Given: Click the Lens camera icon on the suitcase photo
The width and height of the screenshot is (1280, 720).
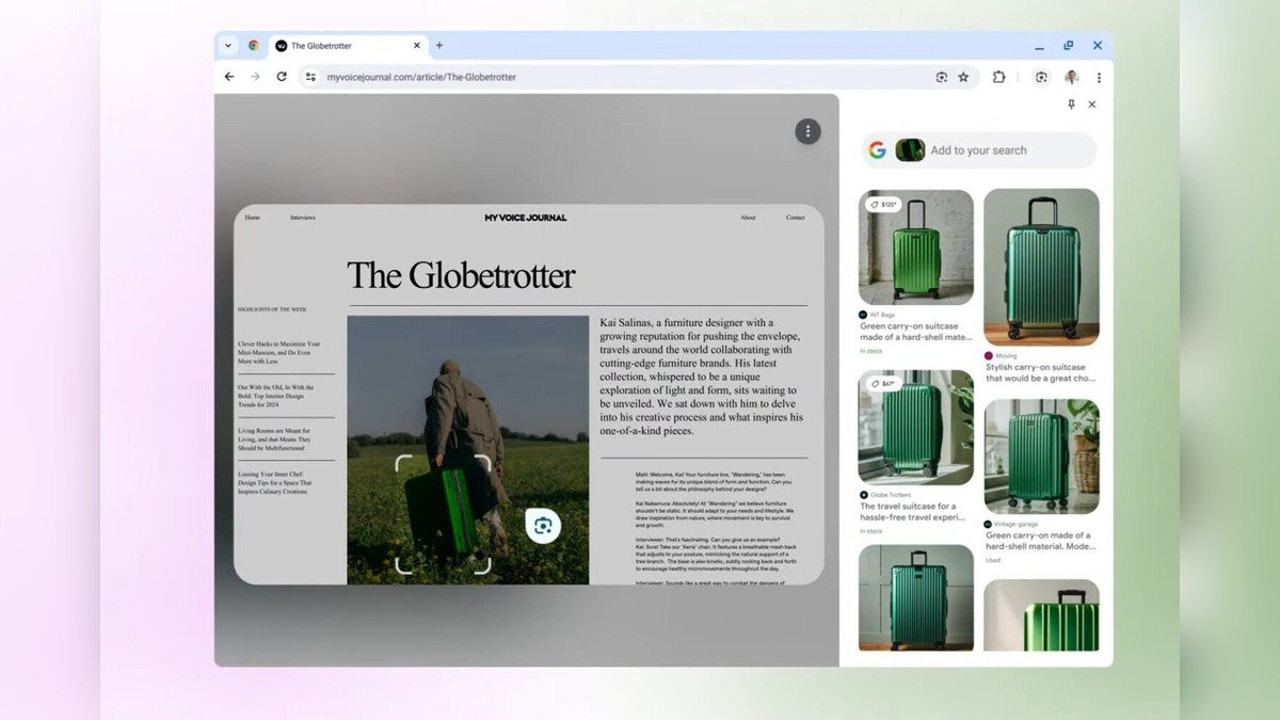Looking at the screenshot, I should pos(543,524).
